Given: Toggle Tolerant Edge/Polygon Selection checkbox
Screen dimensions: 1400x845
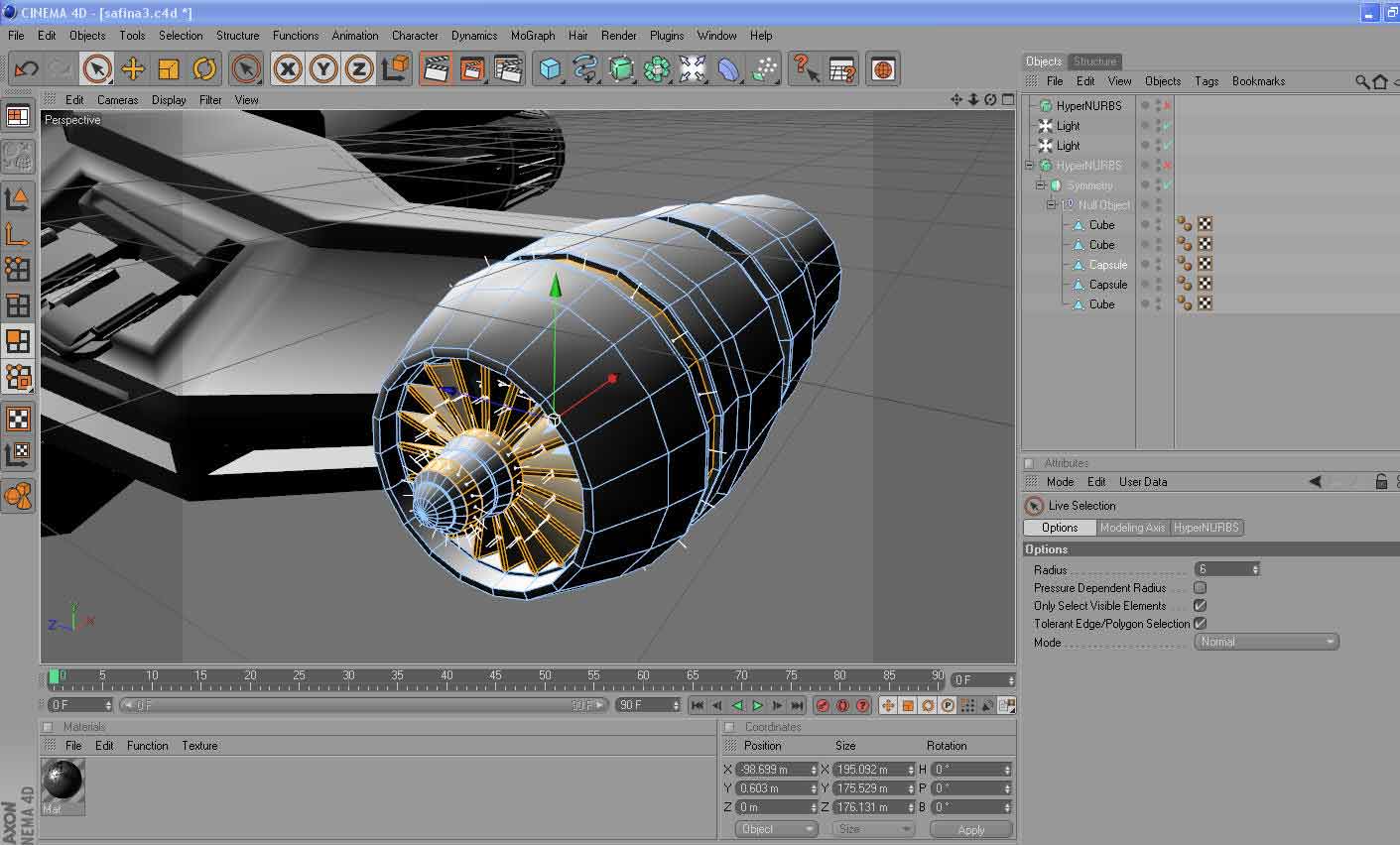Looking at the screenshot, I should click(1200, 623).
